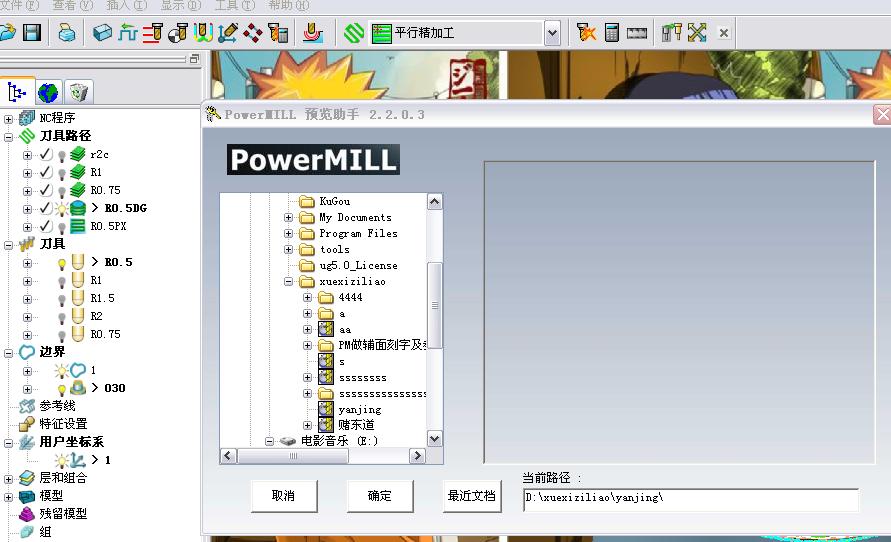
Task: Collapse the 边界 tree node
Action: coord(9,353)
